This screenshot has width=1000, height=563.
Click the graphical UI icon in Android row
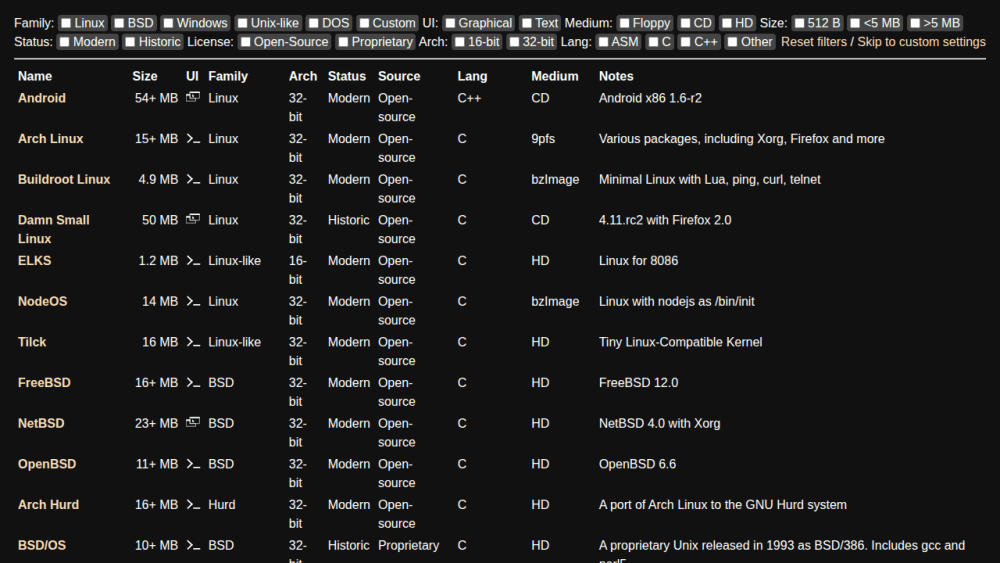193,97
